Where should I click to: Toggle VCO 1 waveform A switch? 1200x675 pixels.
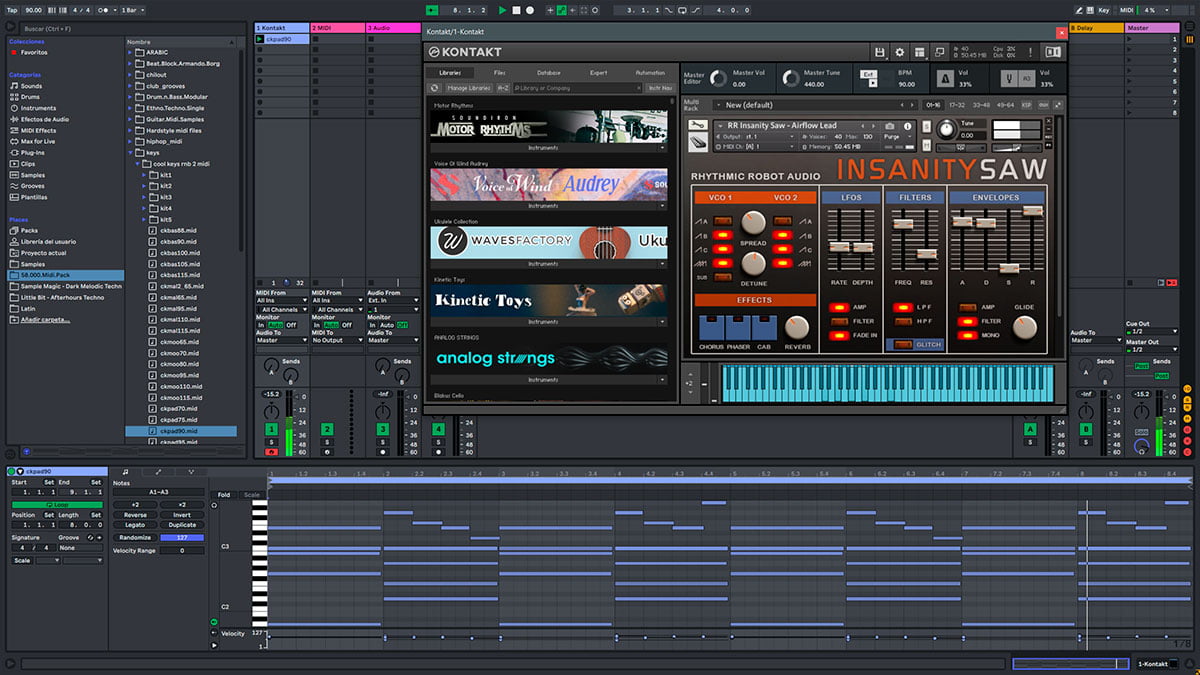(x=721, y=221)
